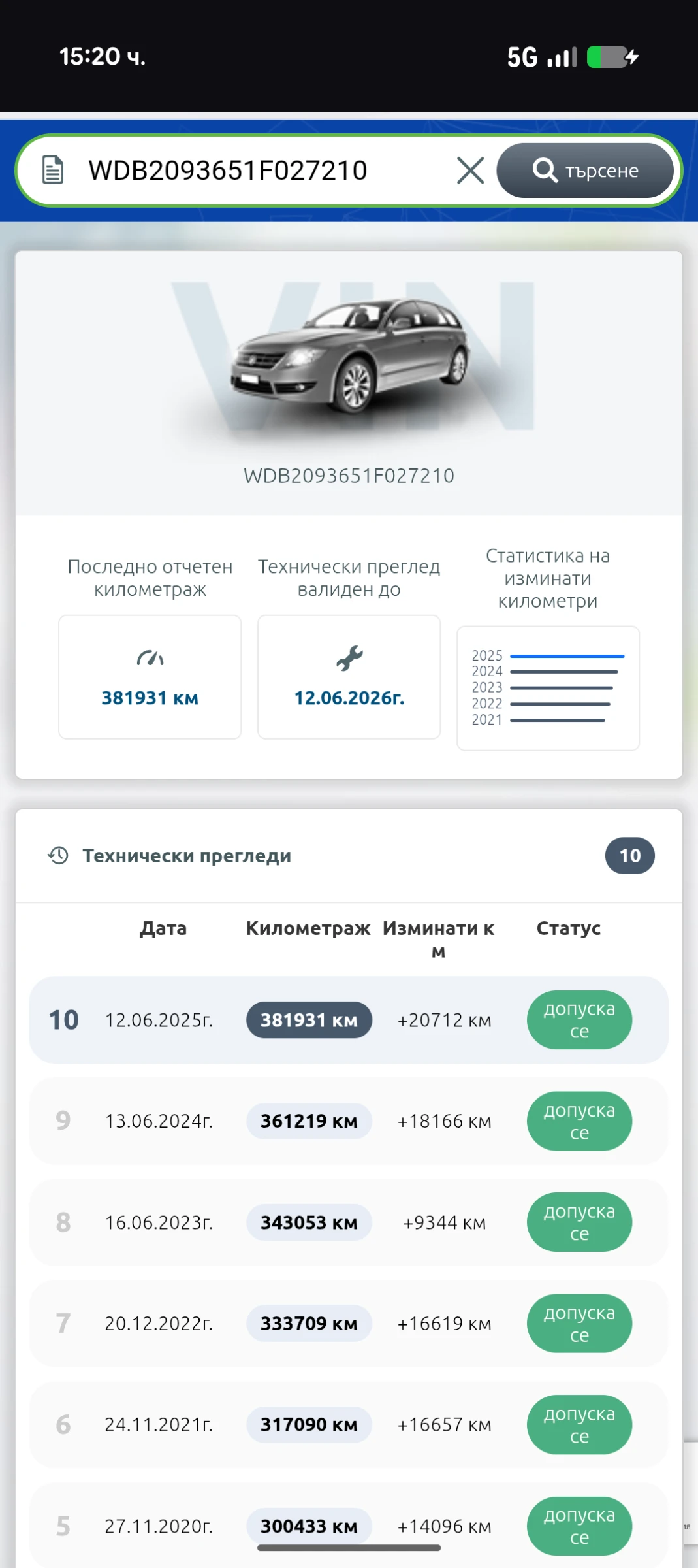
Task: Click the Километраж column header
Action: 308,928
